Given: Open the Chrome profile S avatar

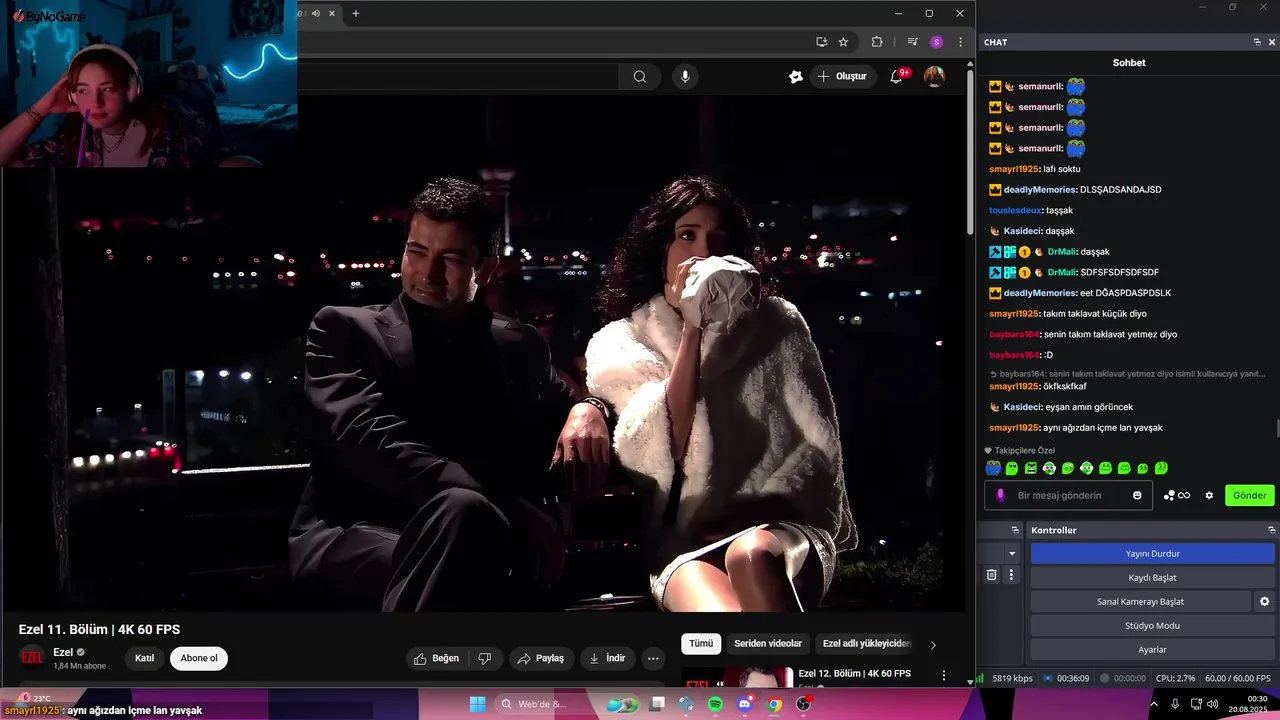Looking at the screenshot, I should tap(936, 42).
